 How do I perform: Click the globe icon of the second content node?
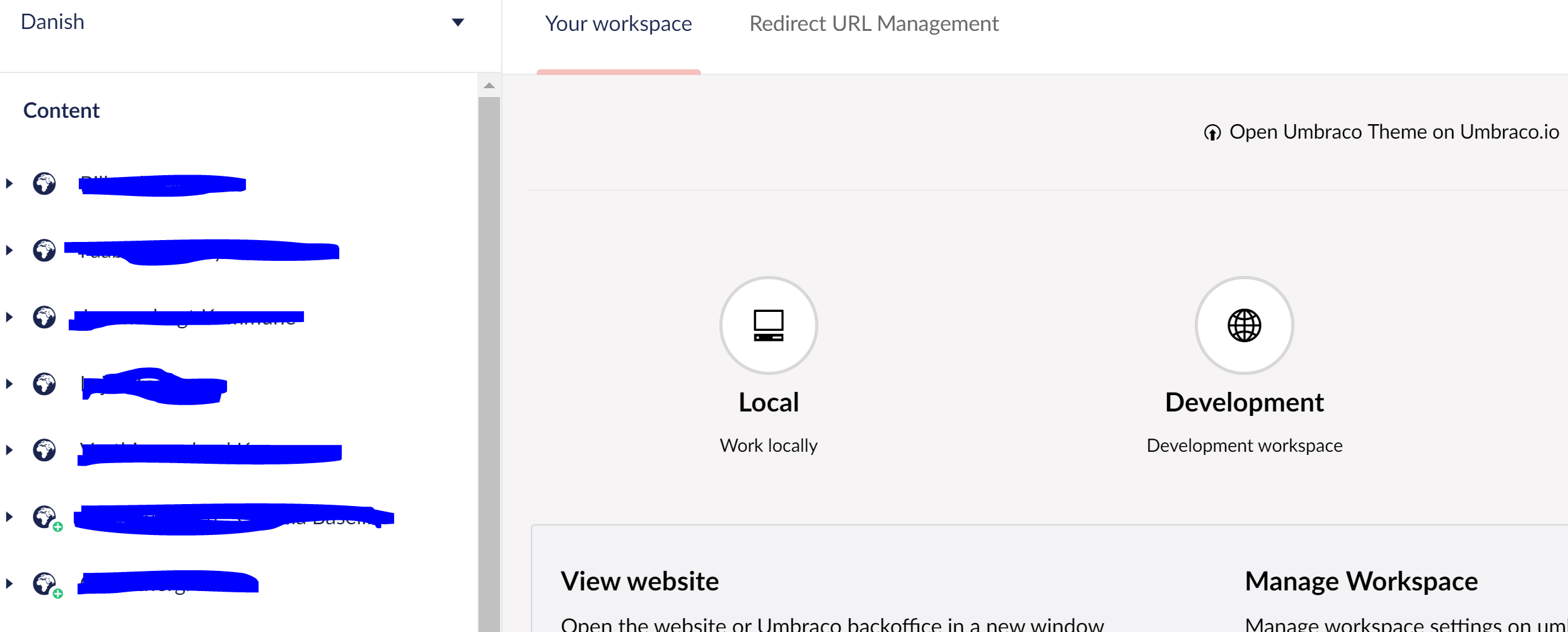tap(44, 250)
